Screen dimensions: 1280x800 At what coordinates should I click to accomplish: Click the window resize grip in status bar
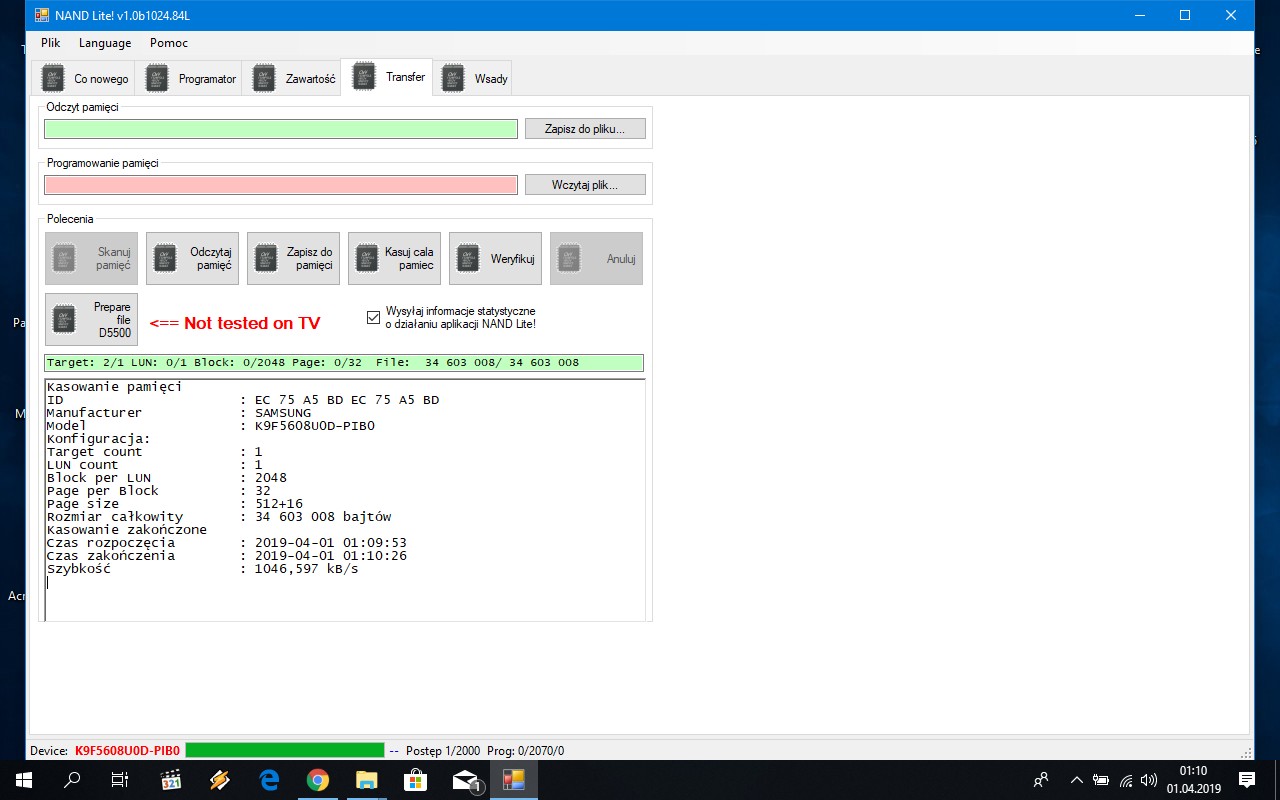click(x=1245, y=751)
